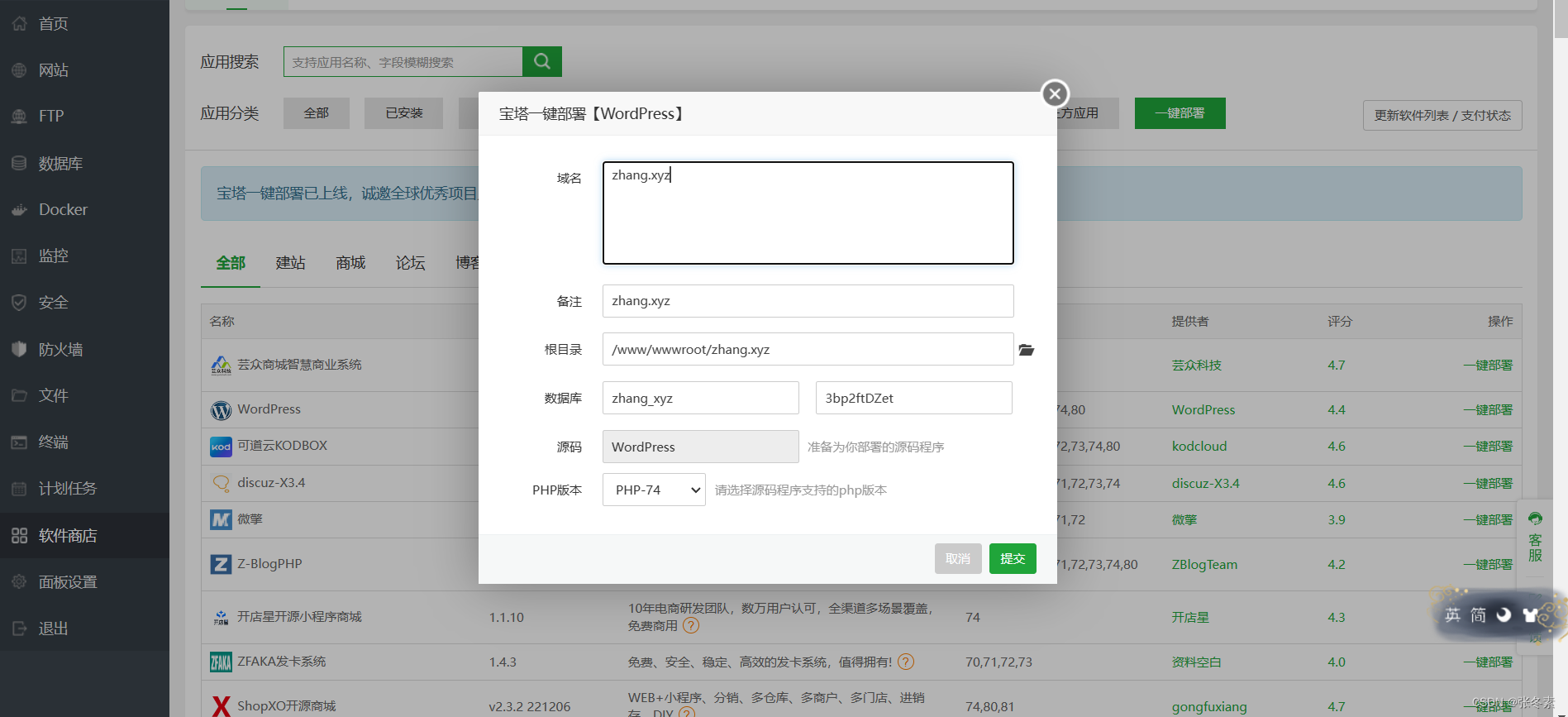Click 一键部署 link in 可道云KODBOX row
Screen dimensions: 1568x717
(1488, 447)
